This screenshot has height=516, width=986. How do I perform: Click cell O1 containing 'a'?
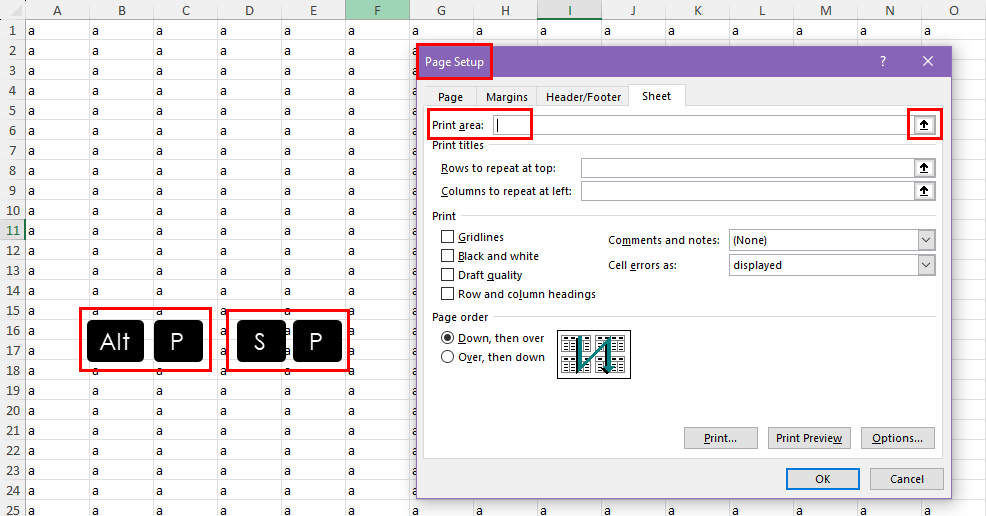954,30
